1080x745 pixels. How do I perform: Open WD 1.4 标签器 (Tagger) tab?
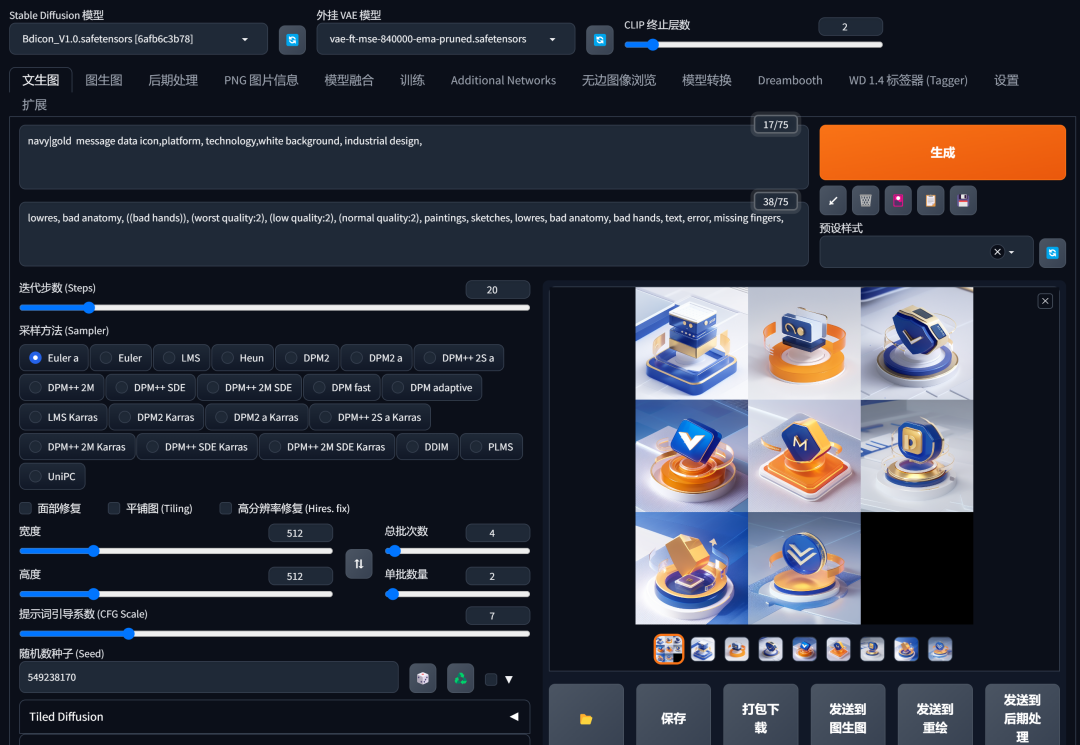click(x=908, y=80)
